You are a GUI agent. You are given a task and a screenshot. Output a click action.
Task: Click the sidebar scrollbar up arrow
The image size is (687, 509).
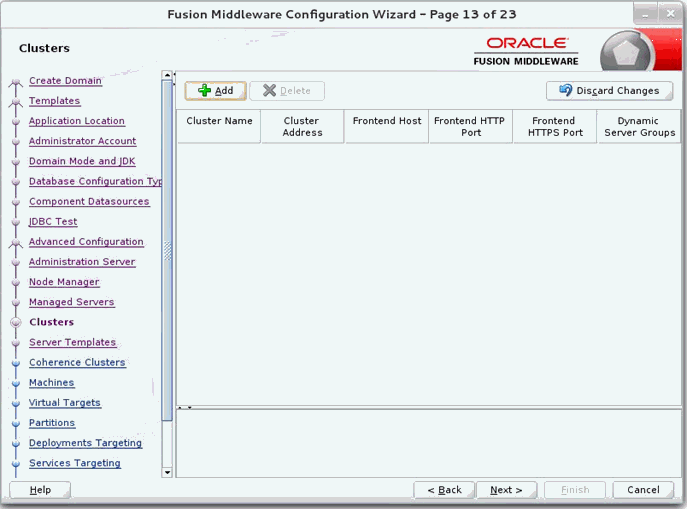point(167,75)
